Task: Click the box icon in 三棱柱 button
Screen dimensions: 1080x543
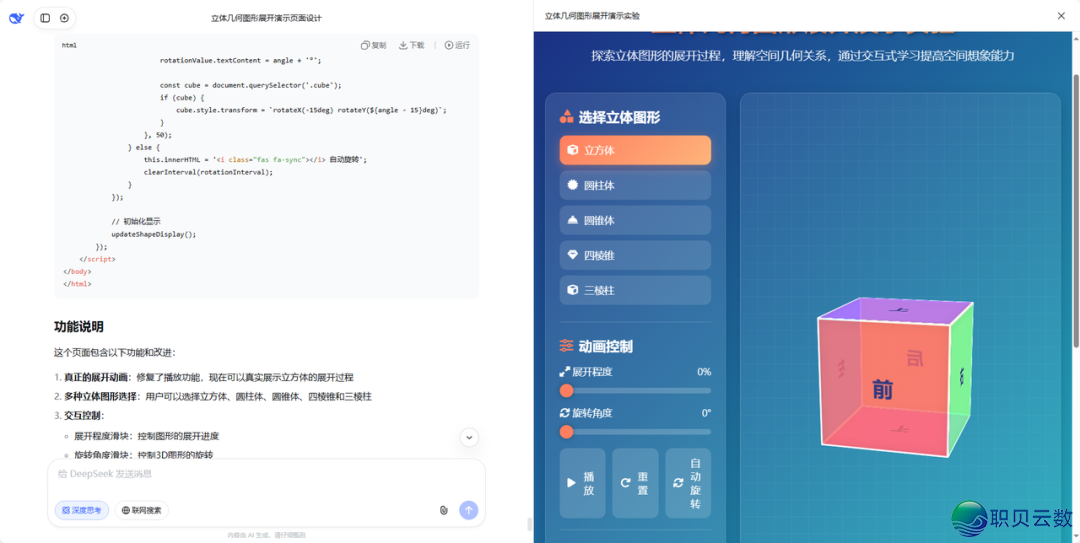Action: click(x=572, y=291)
